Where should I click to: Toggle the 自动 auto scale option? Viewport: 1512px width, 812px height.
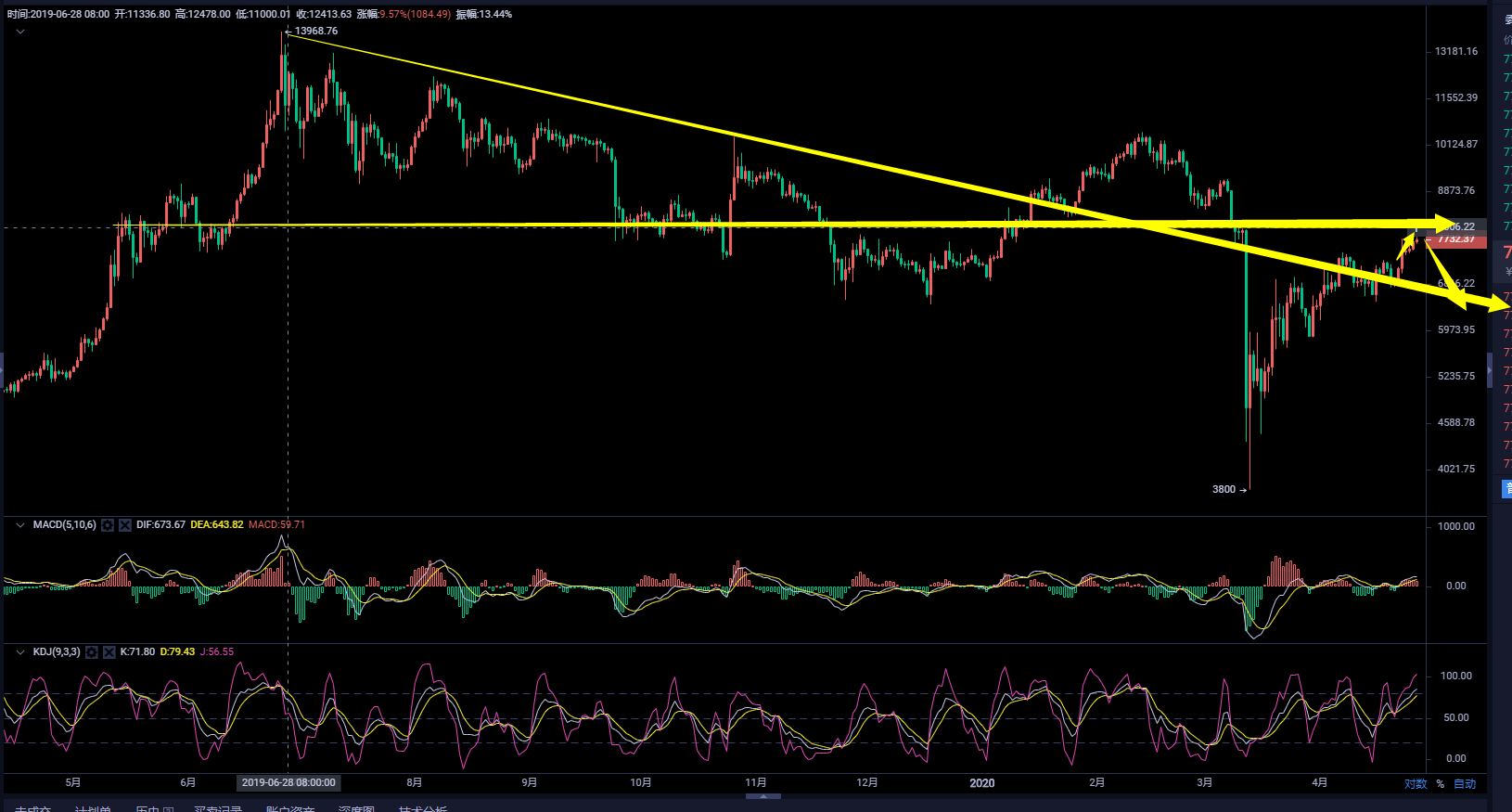coord(1465,784)
